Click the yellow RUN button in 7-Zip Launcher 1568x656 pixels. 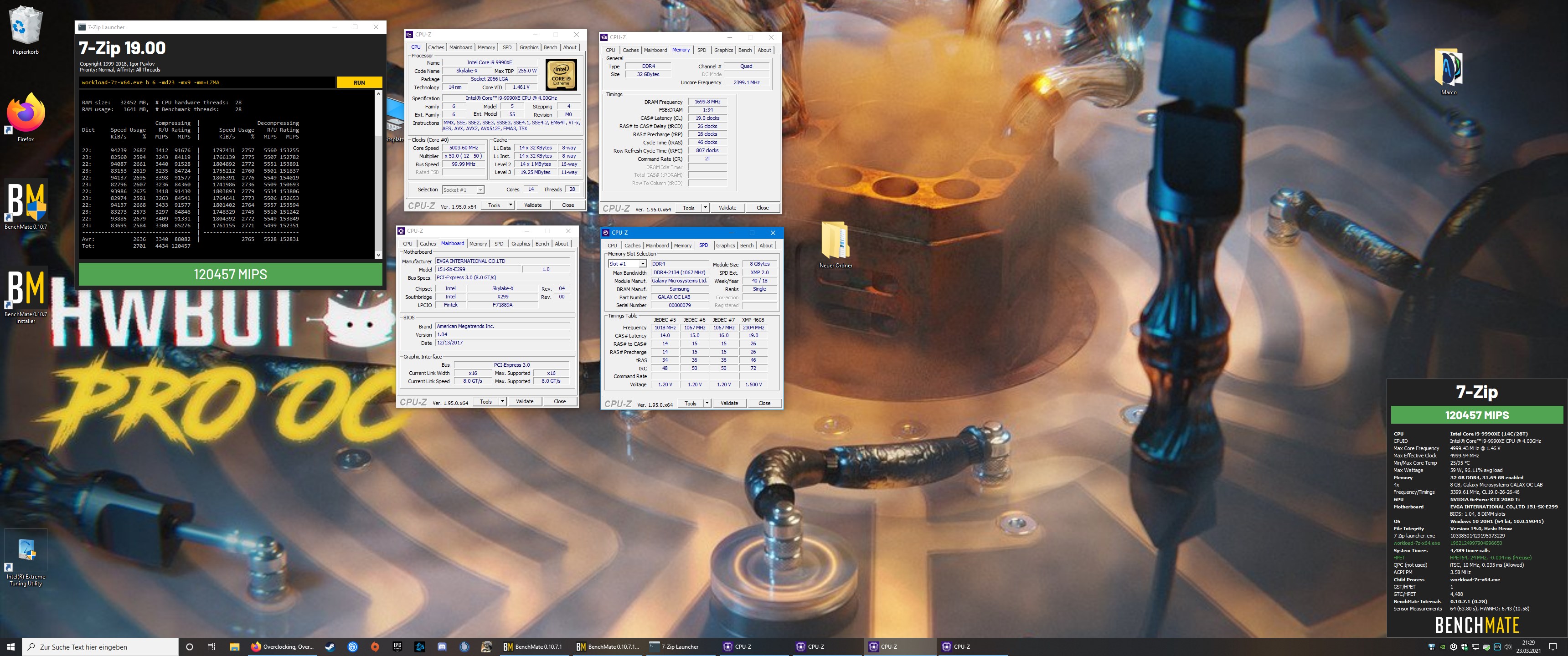point(359,83)
